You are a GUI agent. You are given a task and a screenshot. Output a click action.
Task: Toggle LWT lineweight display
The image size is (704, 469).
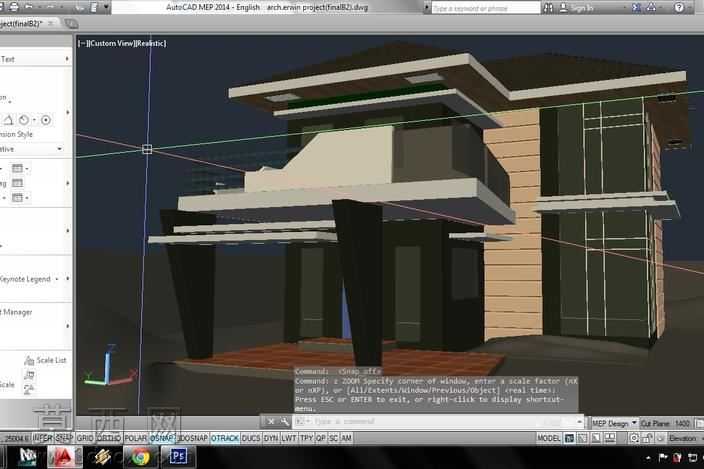[289, 438]
